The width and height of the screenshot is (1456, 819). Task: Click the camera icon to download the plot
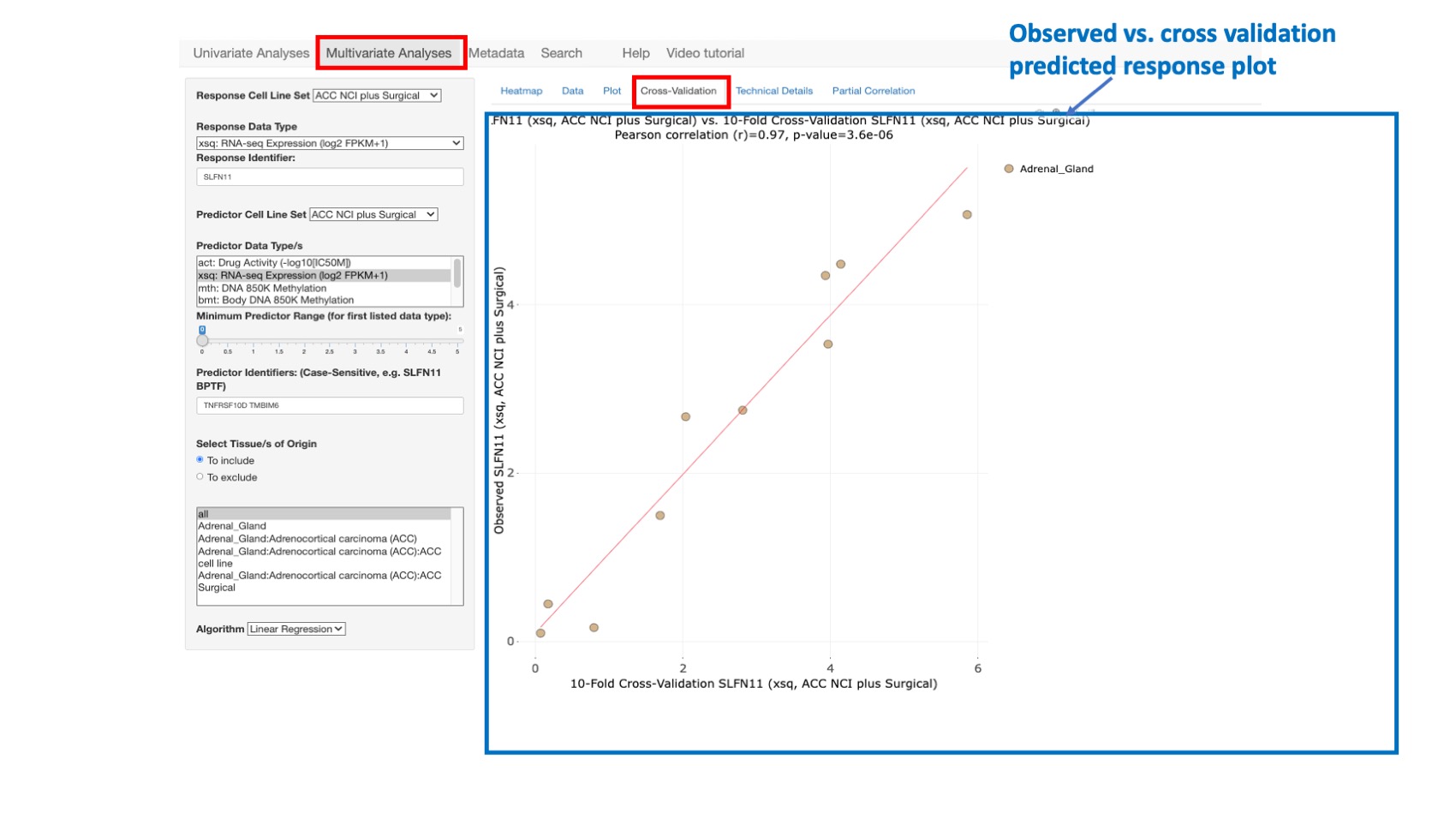1038,111
